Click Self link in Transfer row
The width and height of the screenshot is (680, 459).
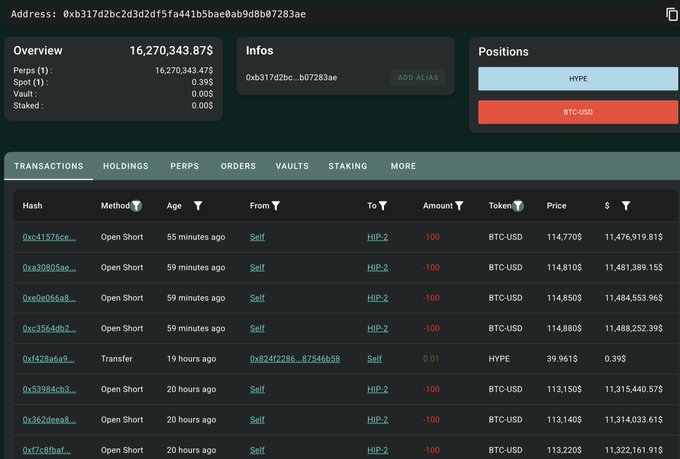(374, 358)
